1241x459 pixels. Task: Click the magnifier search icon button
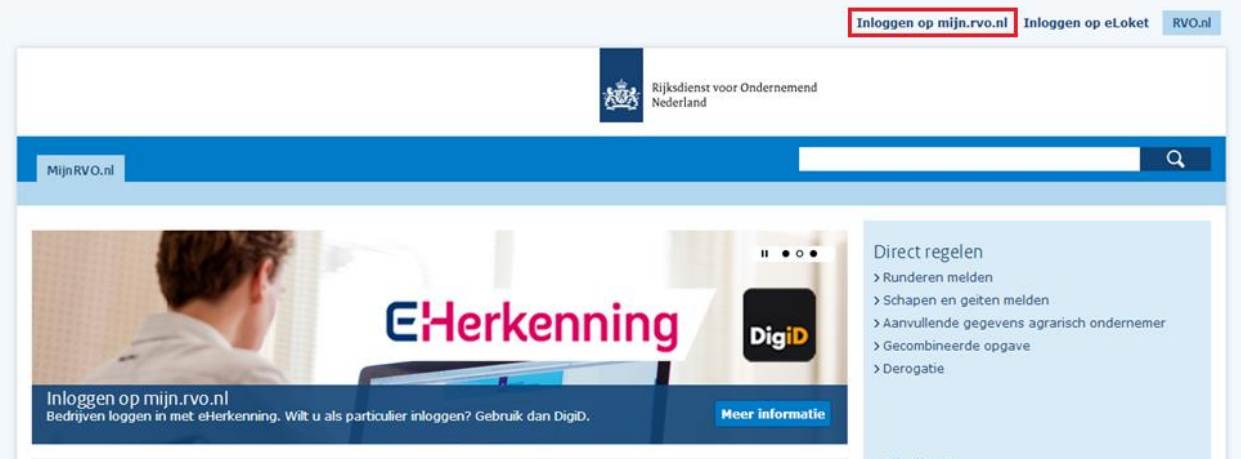pos(1175,159)
